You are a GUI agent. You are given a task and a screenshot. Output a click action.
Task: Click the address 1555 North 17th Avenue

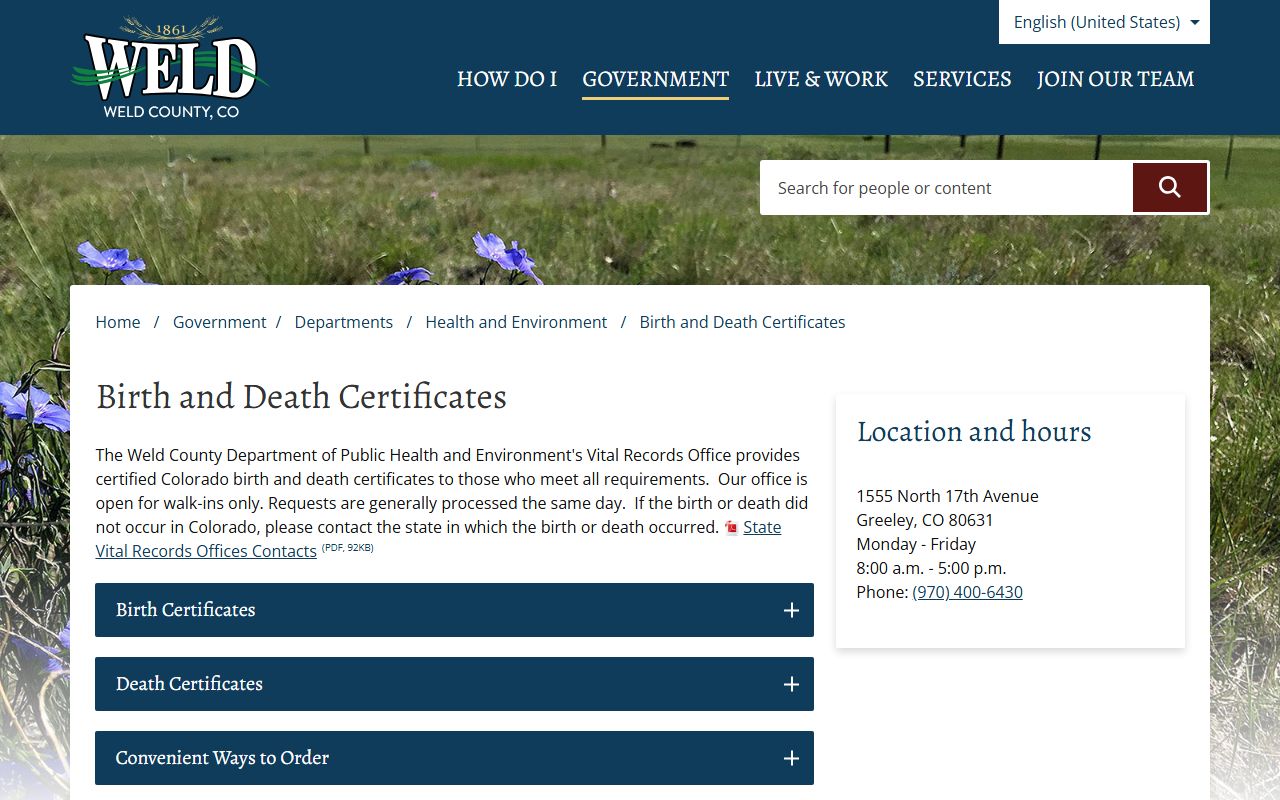pyautogui.click(x=947, y=496)
